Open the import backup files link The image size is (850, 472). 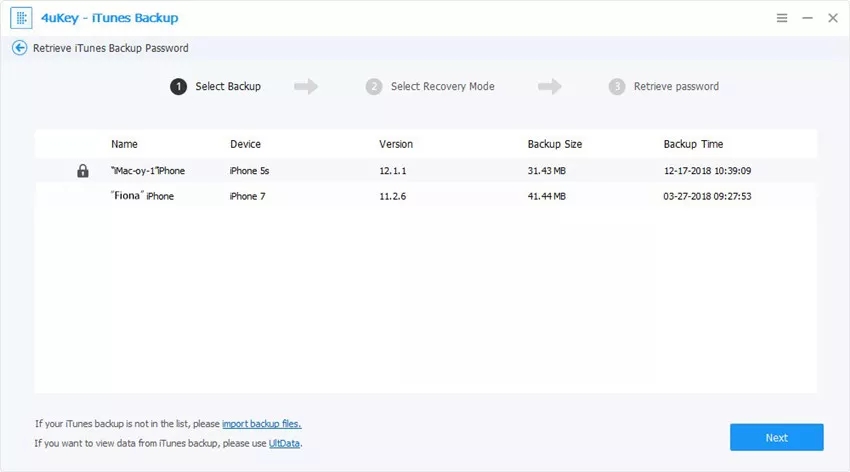[x=261, y=424]
